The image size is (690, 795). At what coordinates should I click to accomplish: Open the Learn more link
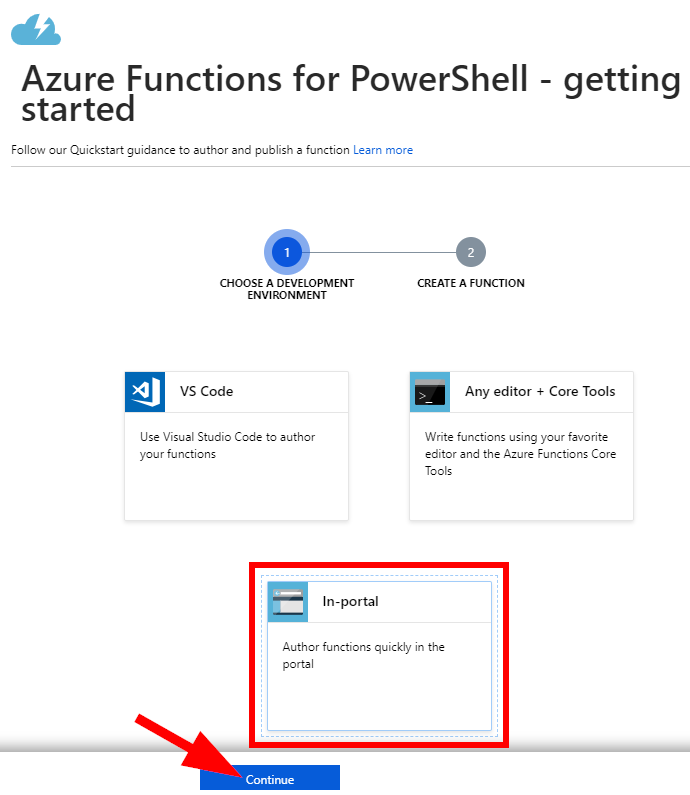tap(383, 150)
